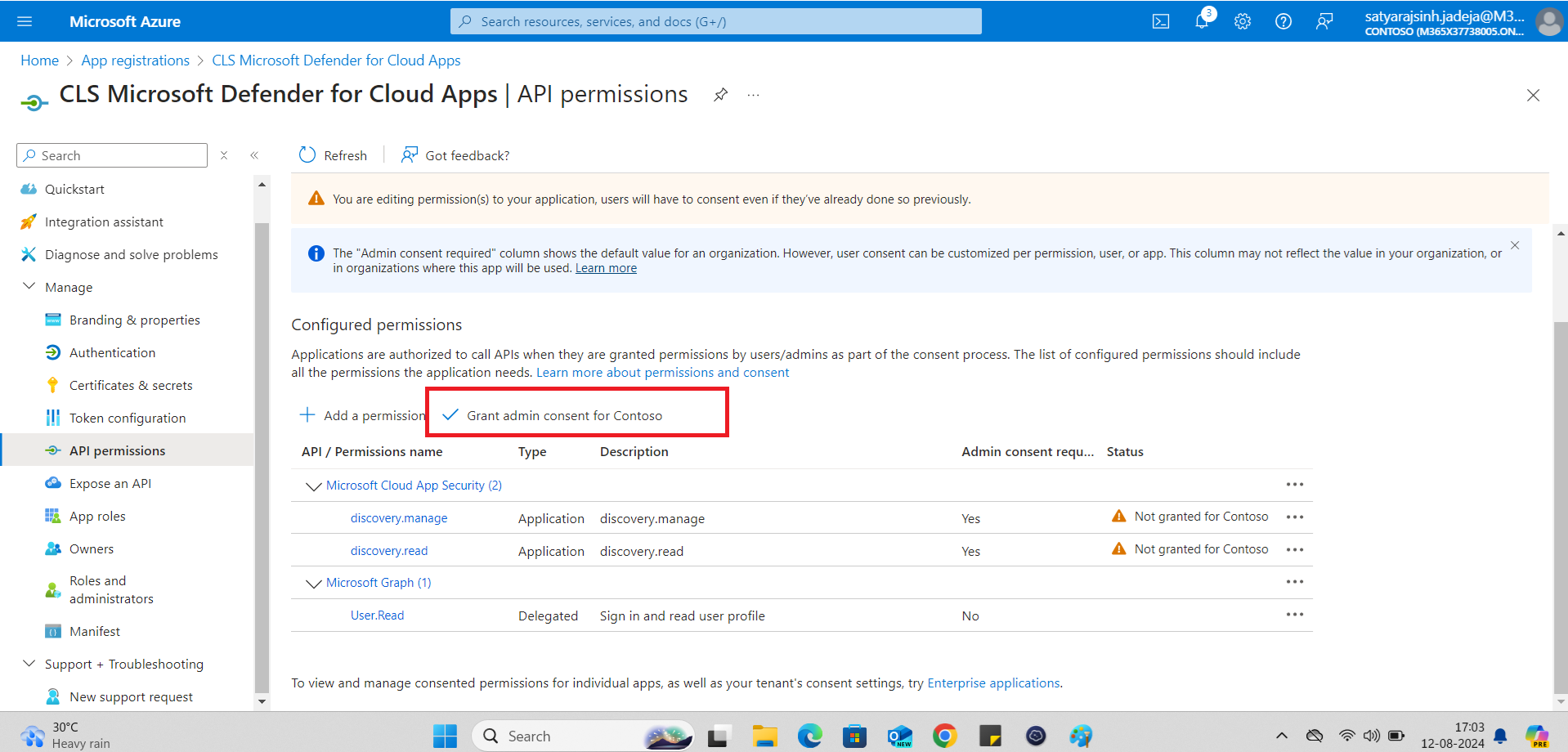
Task: Dismiss the admin consent info banner
Action: point(1515,245)
